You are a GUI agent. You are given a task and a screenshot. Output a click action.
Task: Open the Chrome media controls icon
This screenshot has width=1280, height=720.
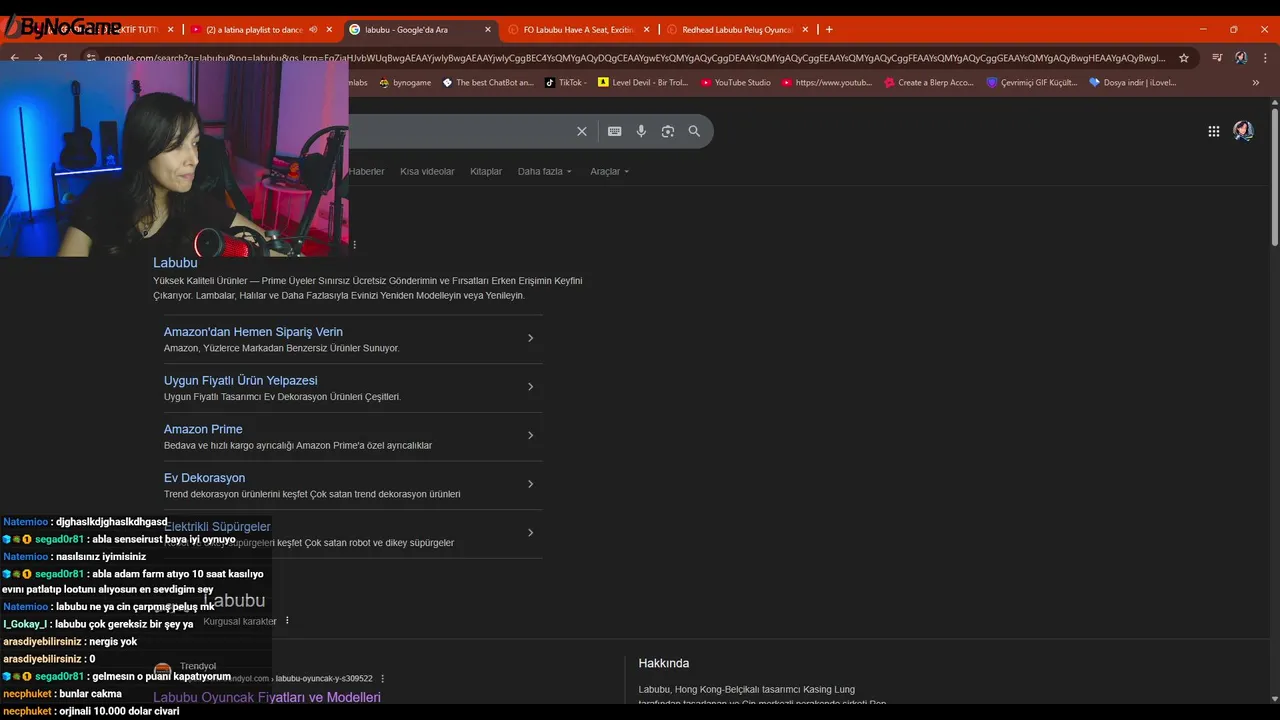point(1217,58)
